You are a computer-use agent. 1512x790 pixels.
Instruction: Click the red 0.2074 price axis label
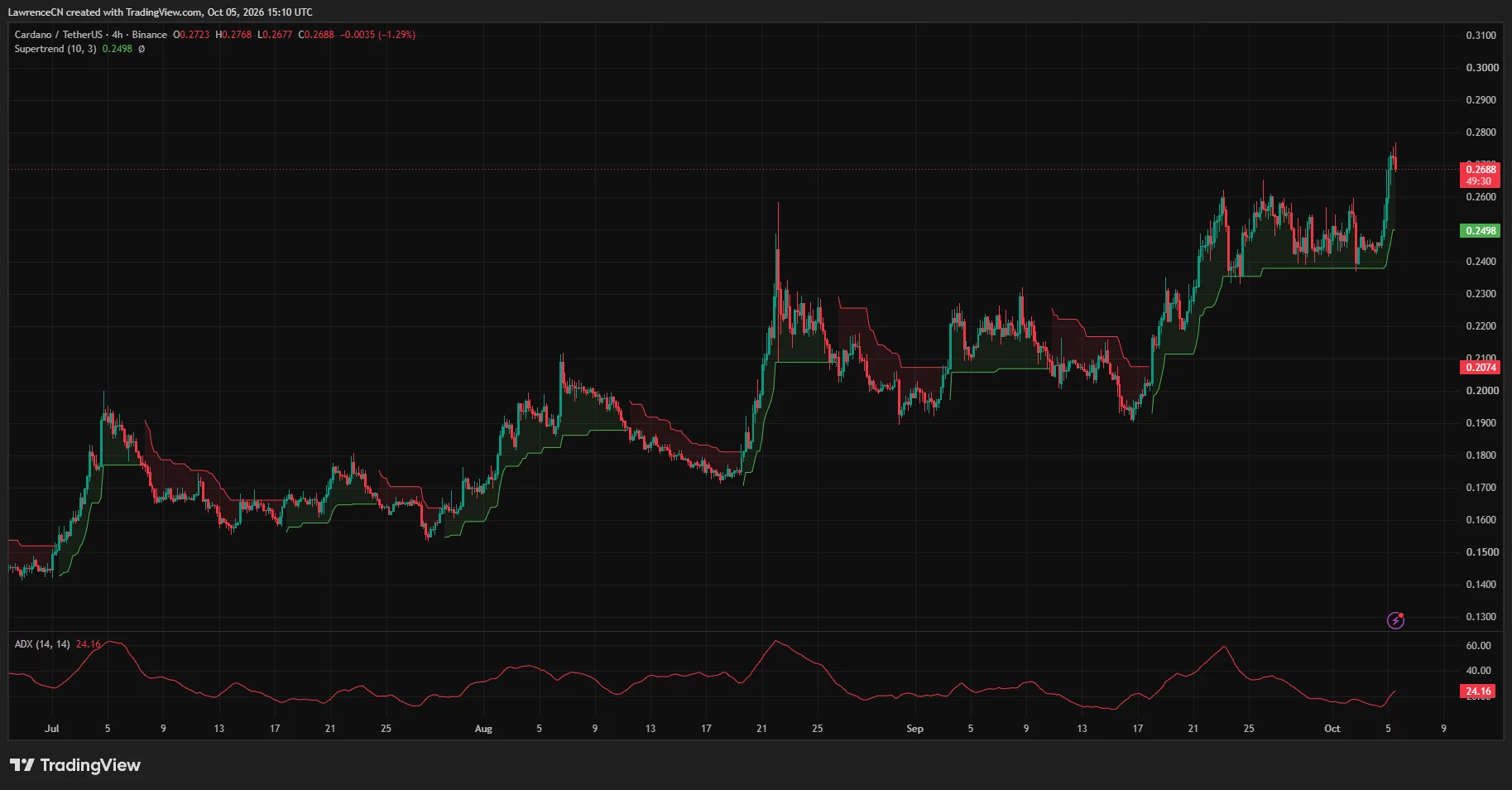1481,368
